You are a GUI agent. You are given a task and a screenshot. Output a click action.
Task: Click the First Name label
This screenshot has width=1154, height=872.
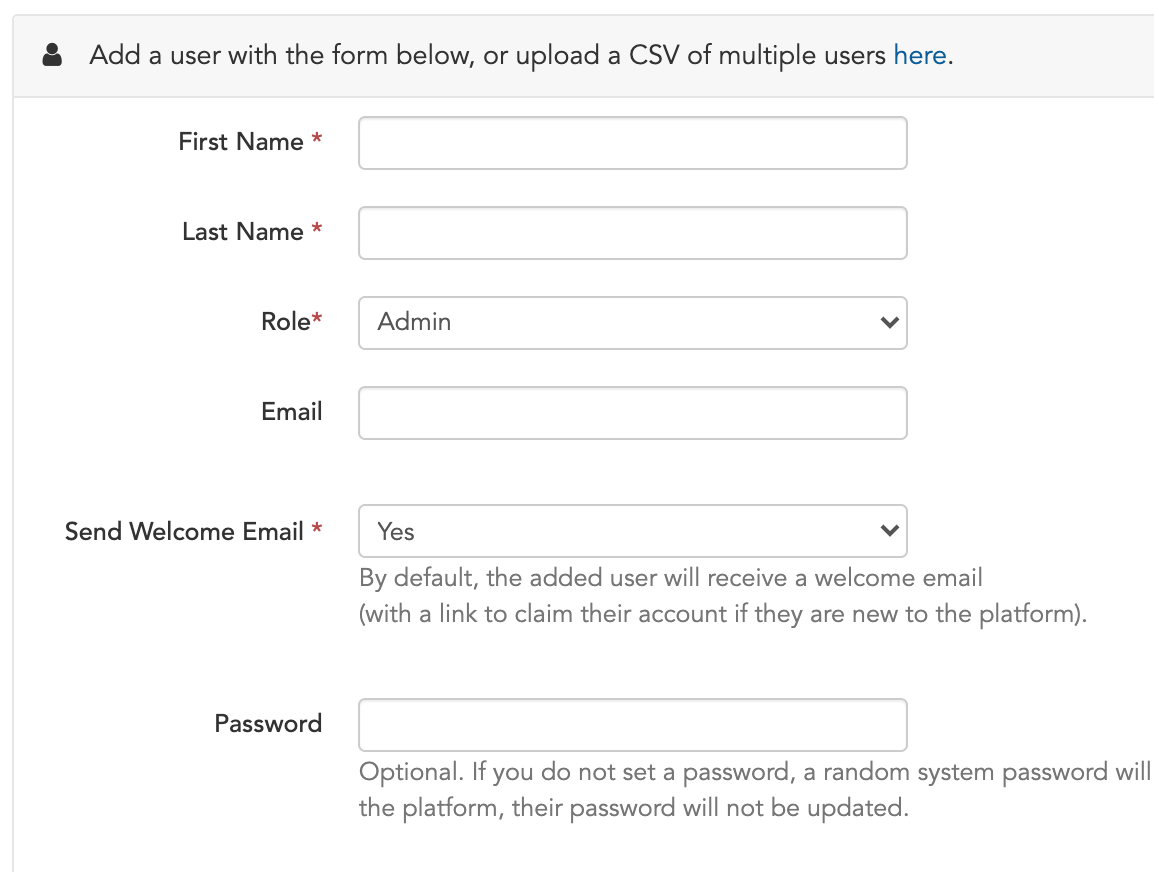[241, 141]
